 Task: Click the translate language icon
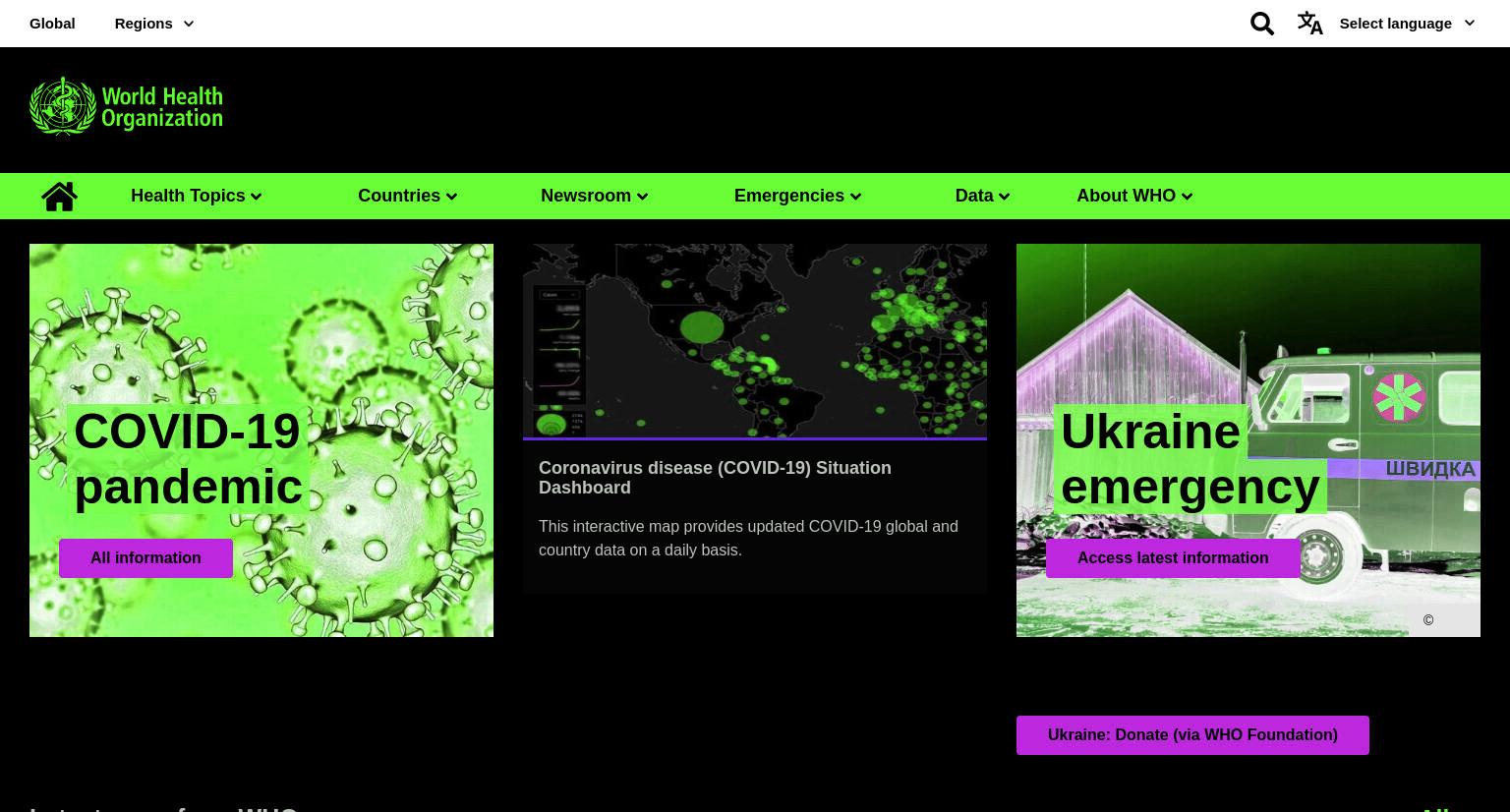tap(1309, 23)
